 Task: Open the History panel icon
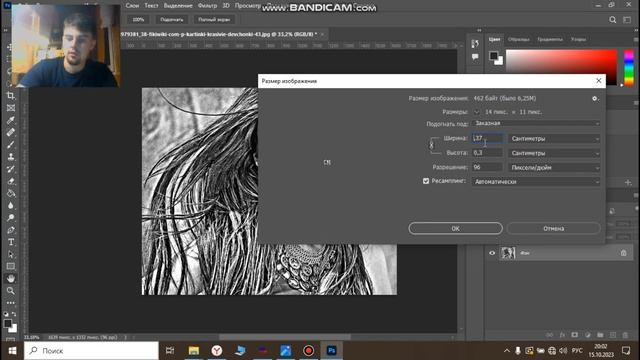pos(475,44)
